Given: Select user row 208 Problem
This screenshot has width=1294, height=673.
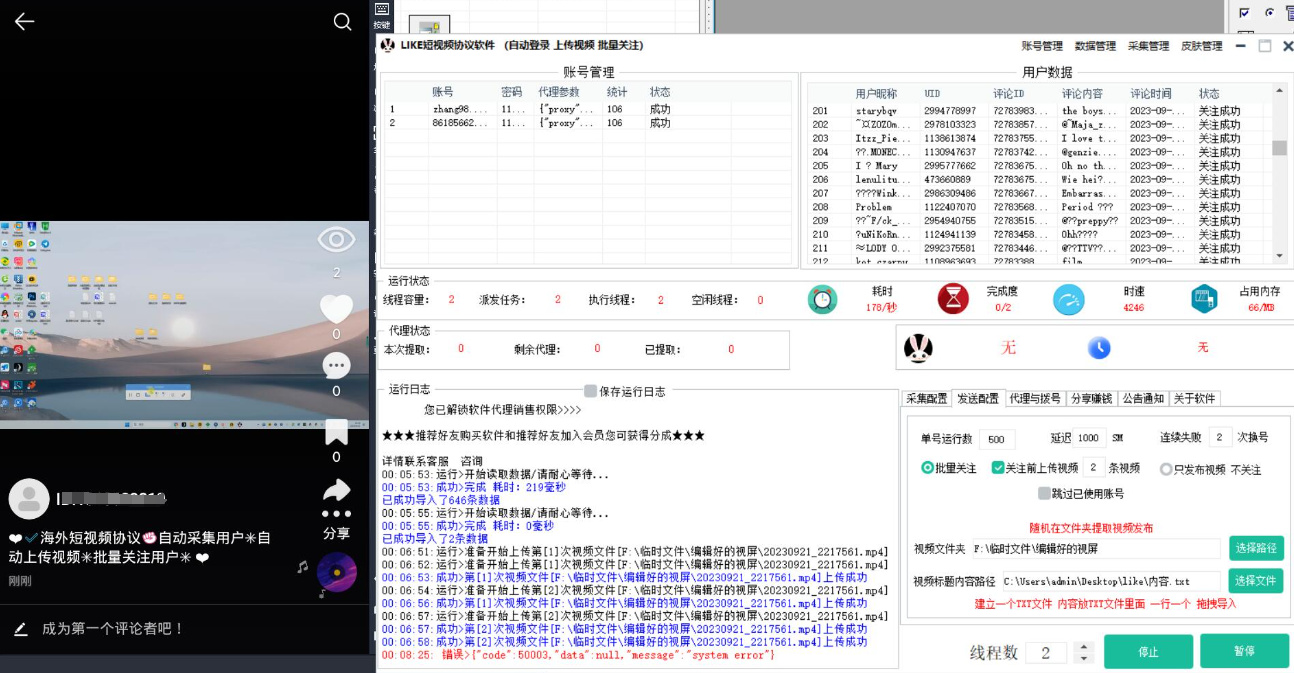Looking at the screenshot, I should click(1040, 207).
